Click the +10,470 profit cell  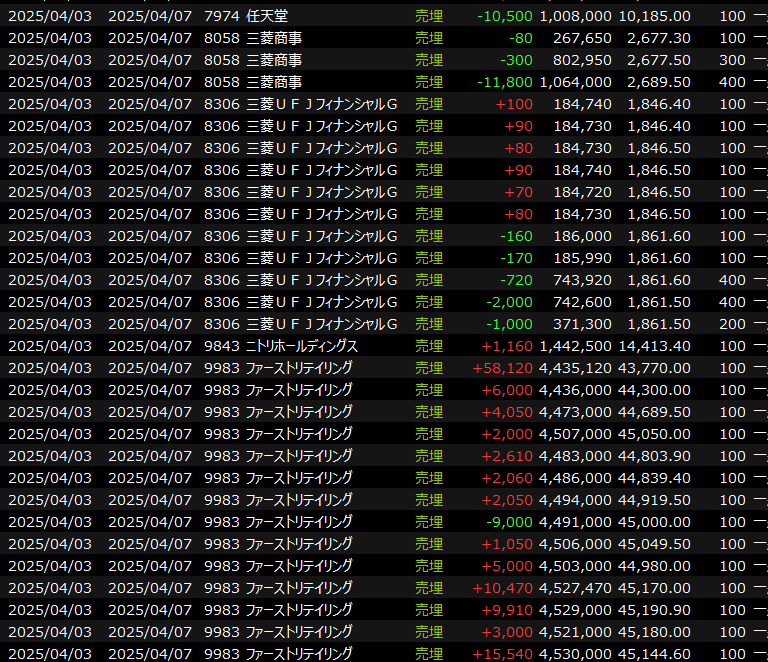tap(502, 588)
